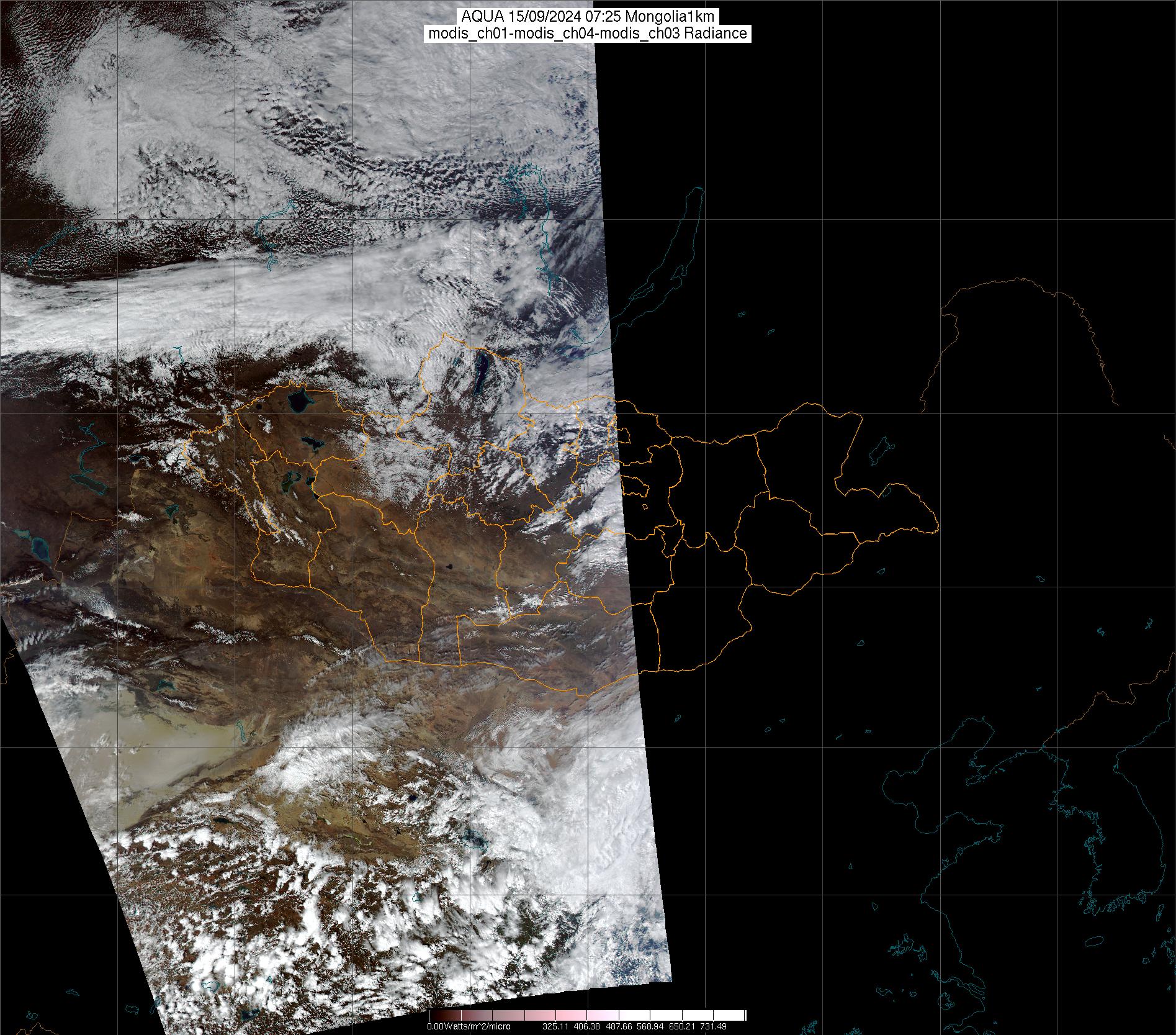This screenshot has width=1176, height=1035.
Task: Click small round dark lake in southern Mongolia
Action: pyautogui.click(x=448, y=566)
